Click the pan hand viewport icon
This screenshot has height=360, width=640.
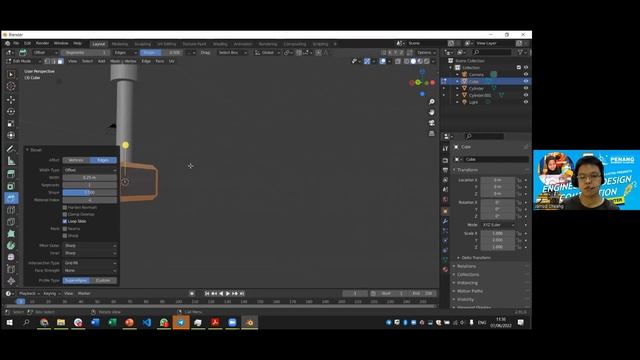432,112
